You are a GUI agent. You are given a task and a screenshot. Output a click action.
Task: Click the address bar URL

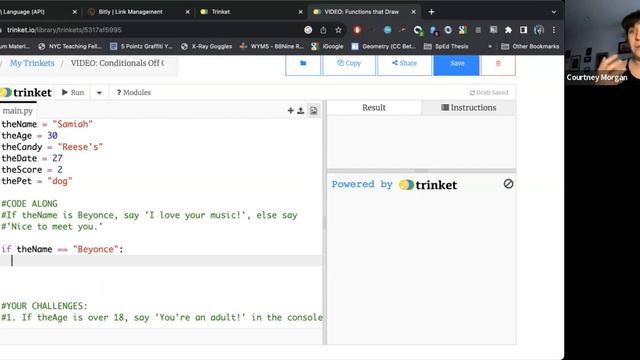point(64,30)
